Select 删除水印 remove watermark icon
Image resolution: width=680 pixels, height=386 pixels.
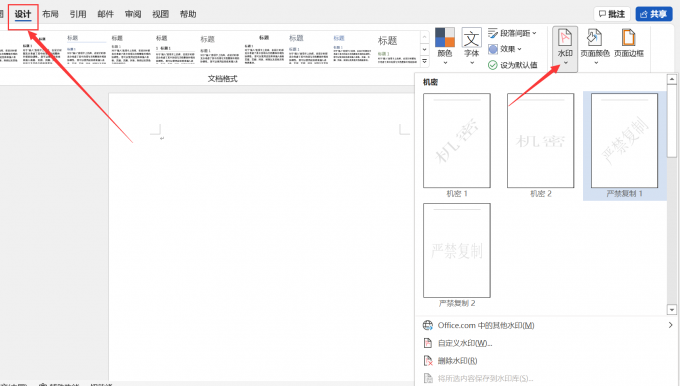point(428,361)
